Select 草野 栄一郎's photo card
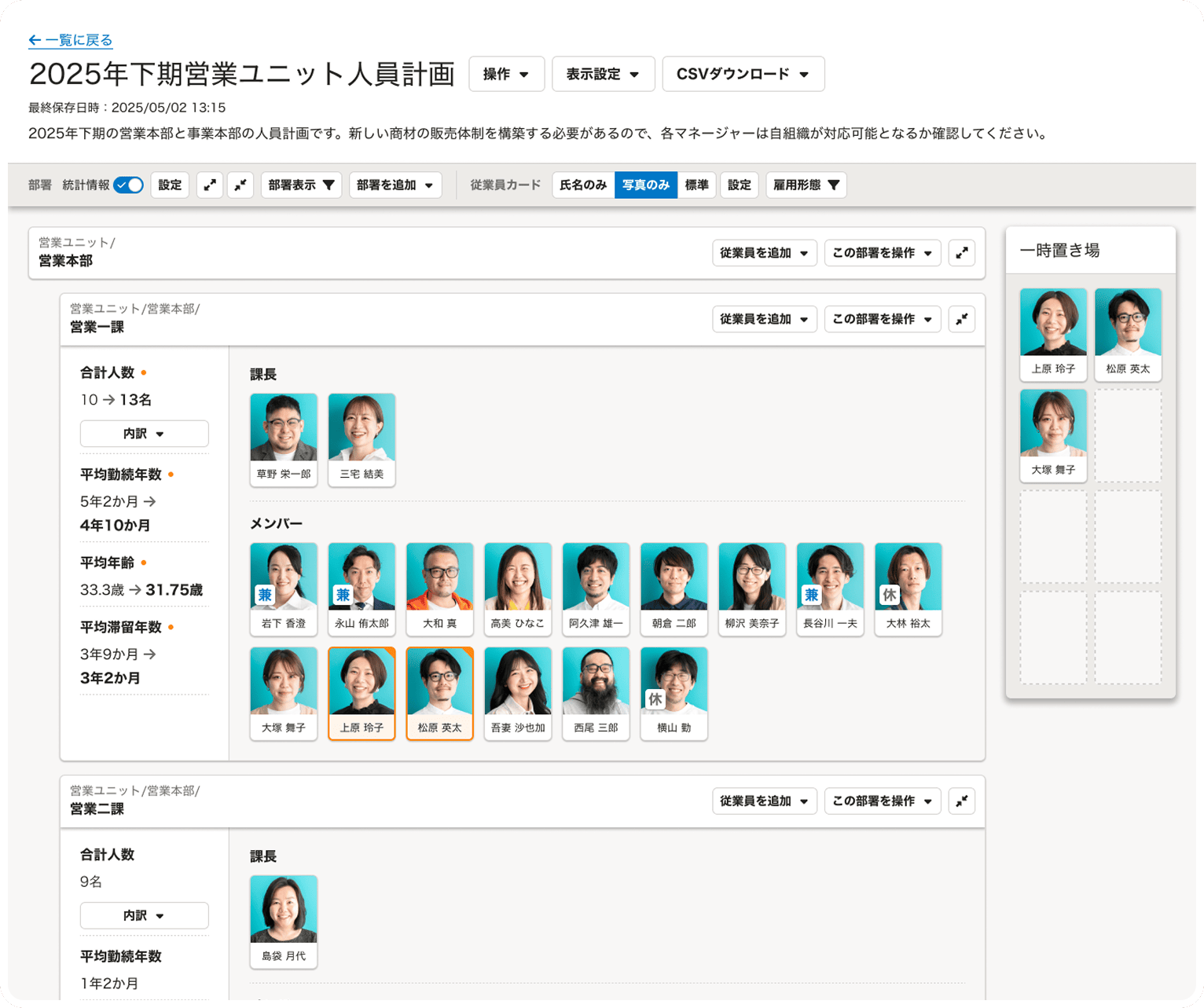The height and width of the screenshot is (1008, 1204). pos(284,439)
